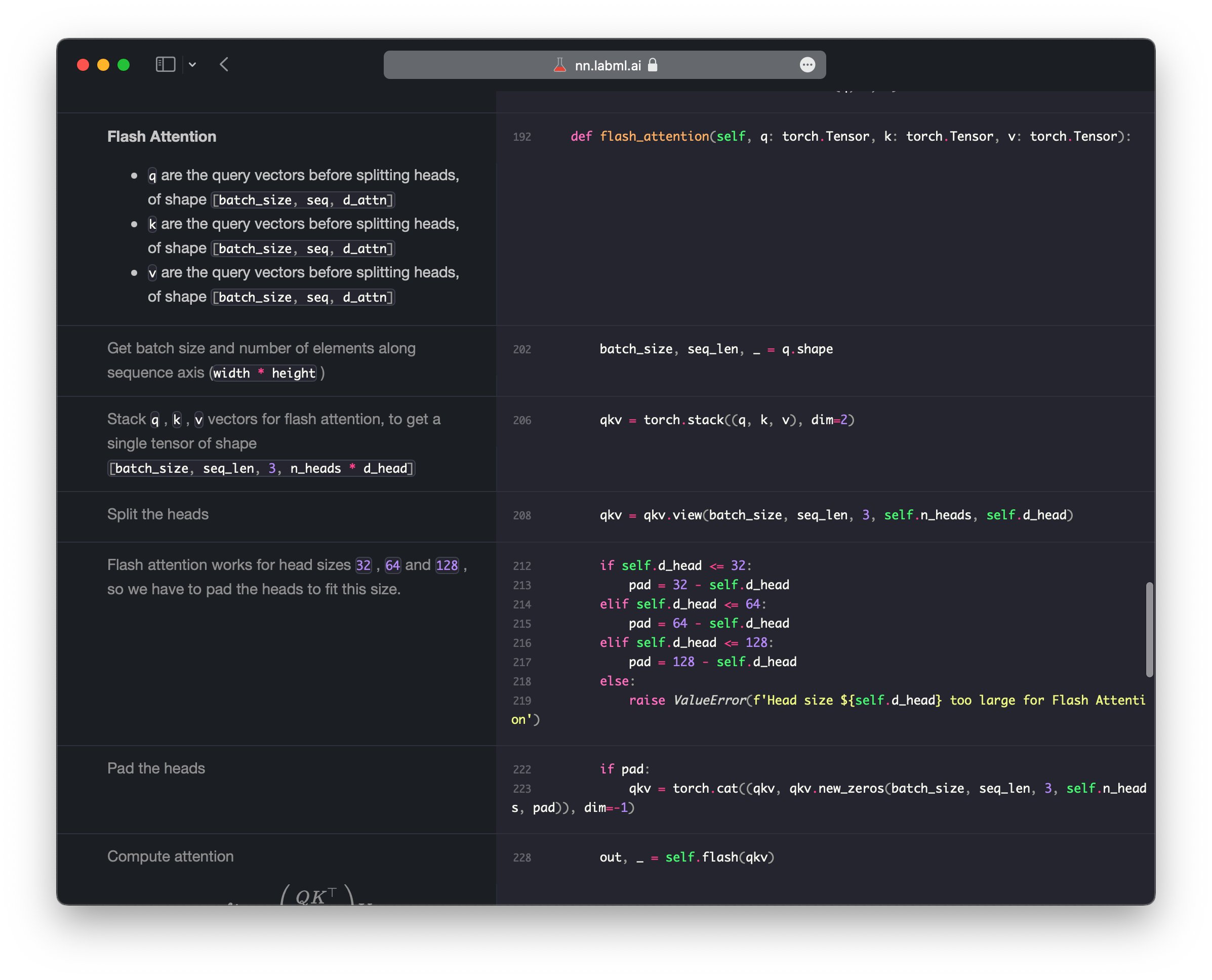Image resolution: width=1212 pixels, height=980 pixels.
Task: Click the green fullscreen window button
Action: (124, 65)
